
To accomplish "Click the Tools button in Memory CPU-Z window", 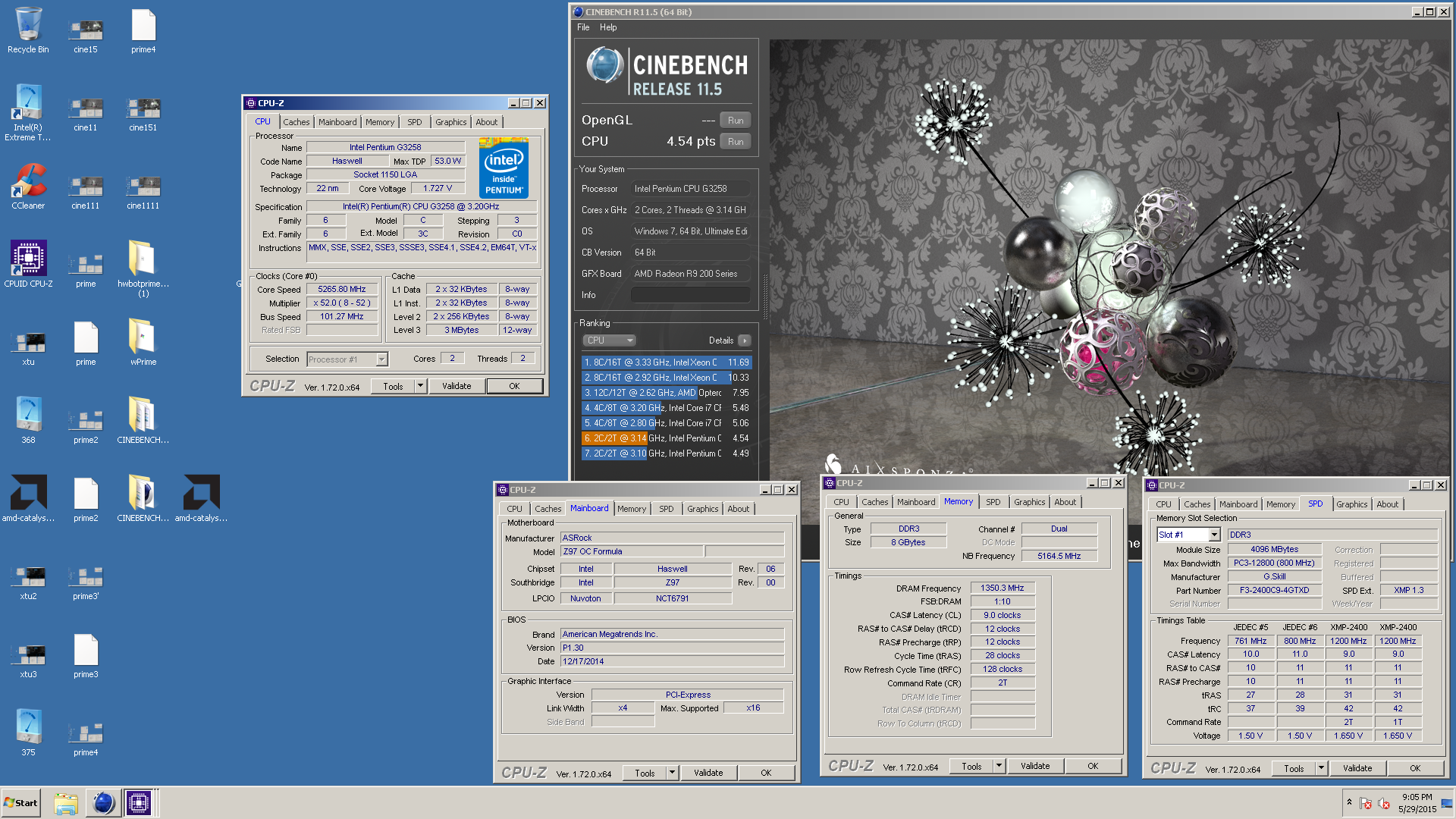I will click(x=972, y=766).
